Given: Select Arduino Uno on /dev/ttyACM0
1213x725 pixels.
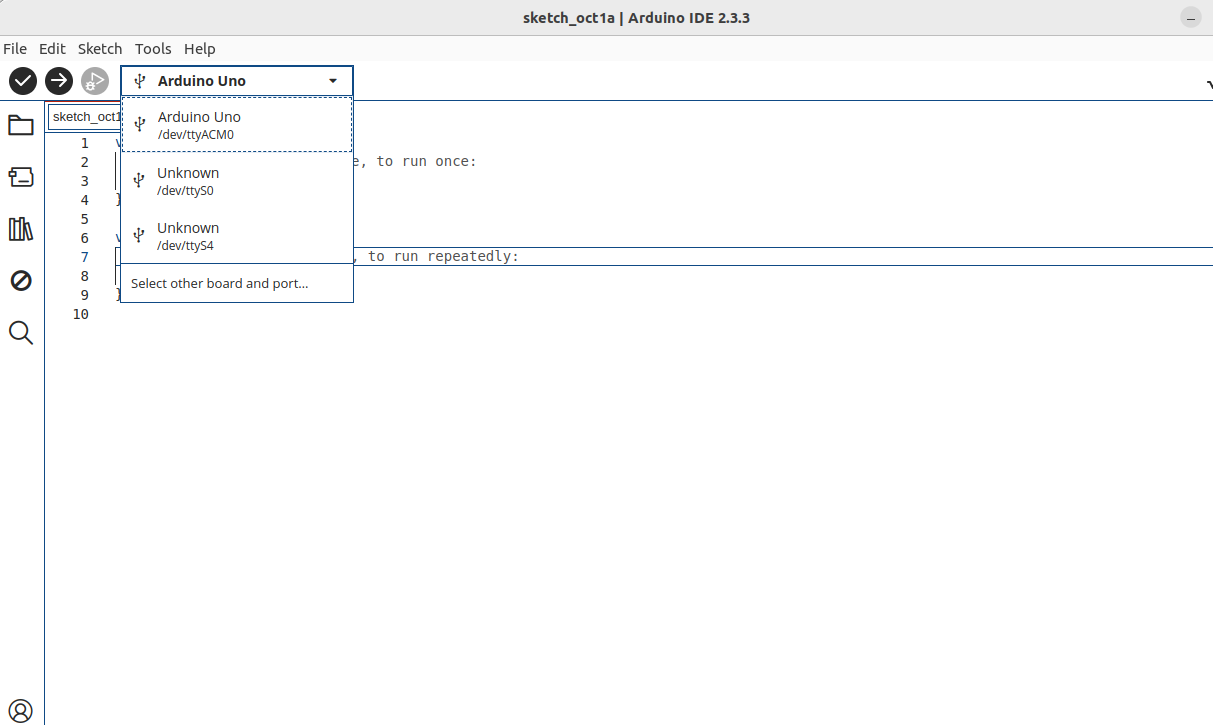Looking at the screenshot, I should coord(237,125).
